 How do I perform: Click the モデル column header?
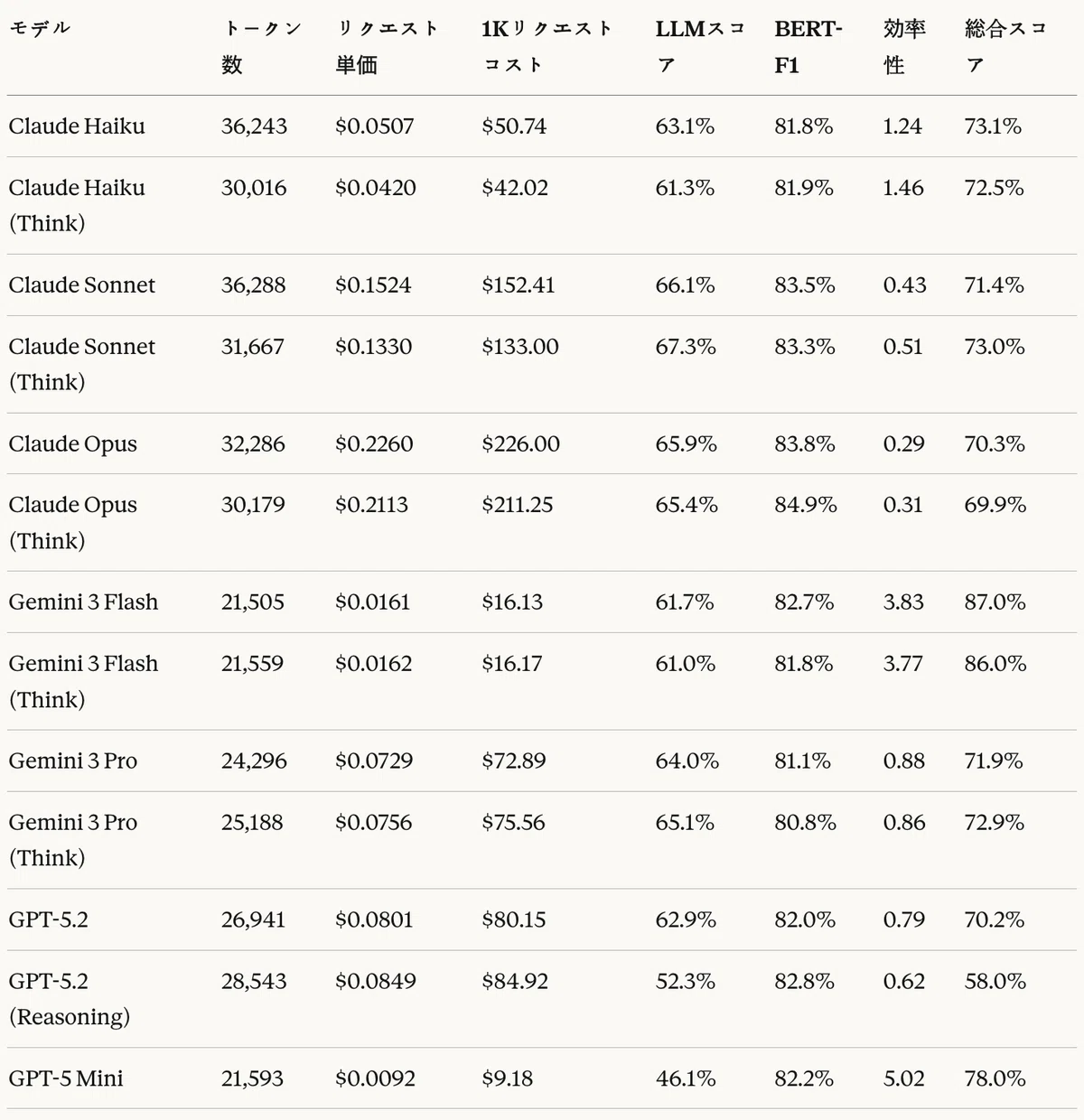click(x=40, y=29)
